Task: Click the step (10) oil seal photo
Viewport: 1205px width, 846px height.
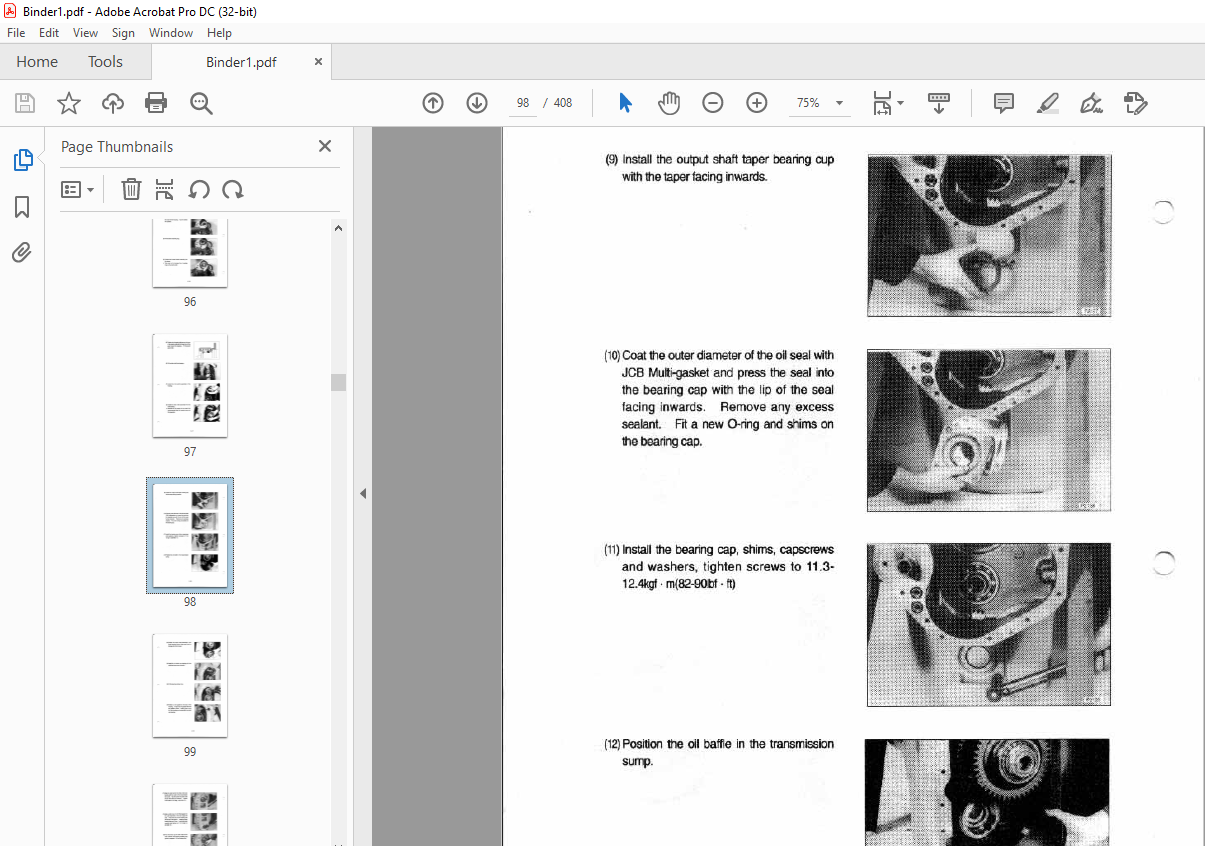Action: click(x=989, y=430)
